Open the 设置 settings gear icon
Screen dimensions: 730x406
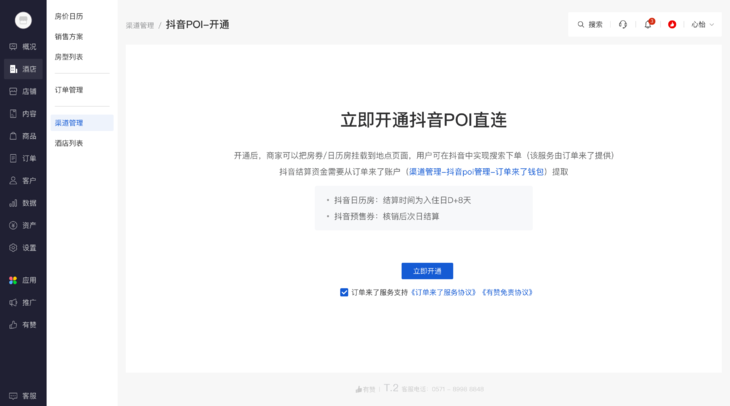[13, 248]
